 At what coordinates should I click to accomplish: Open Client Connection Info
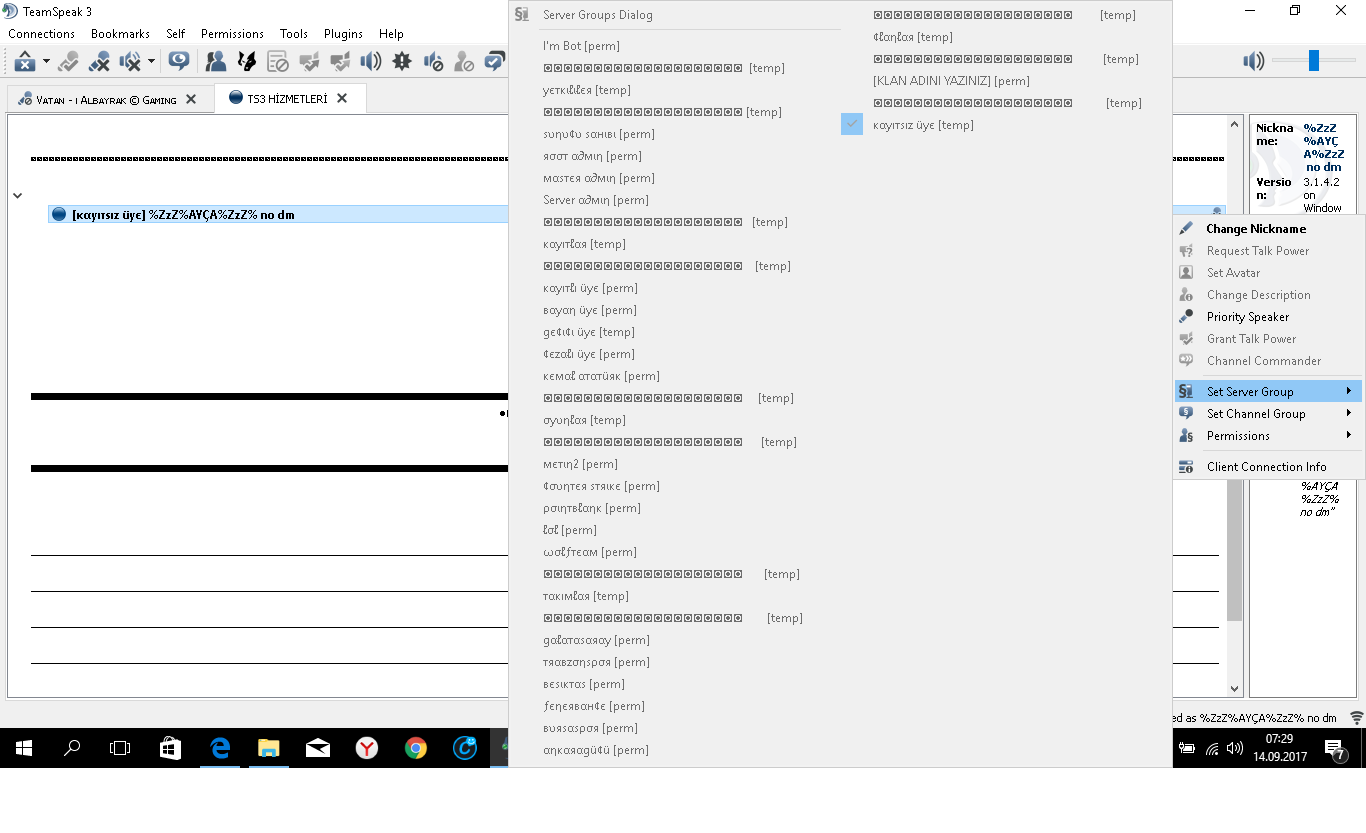1266,467
